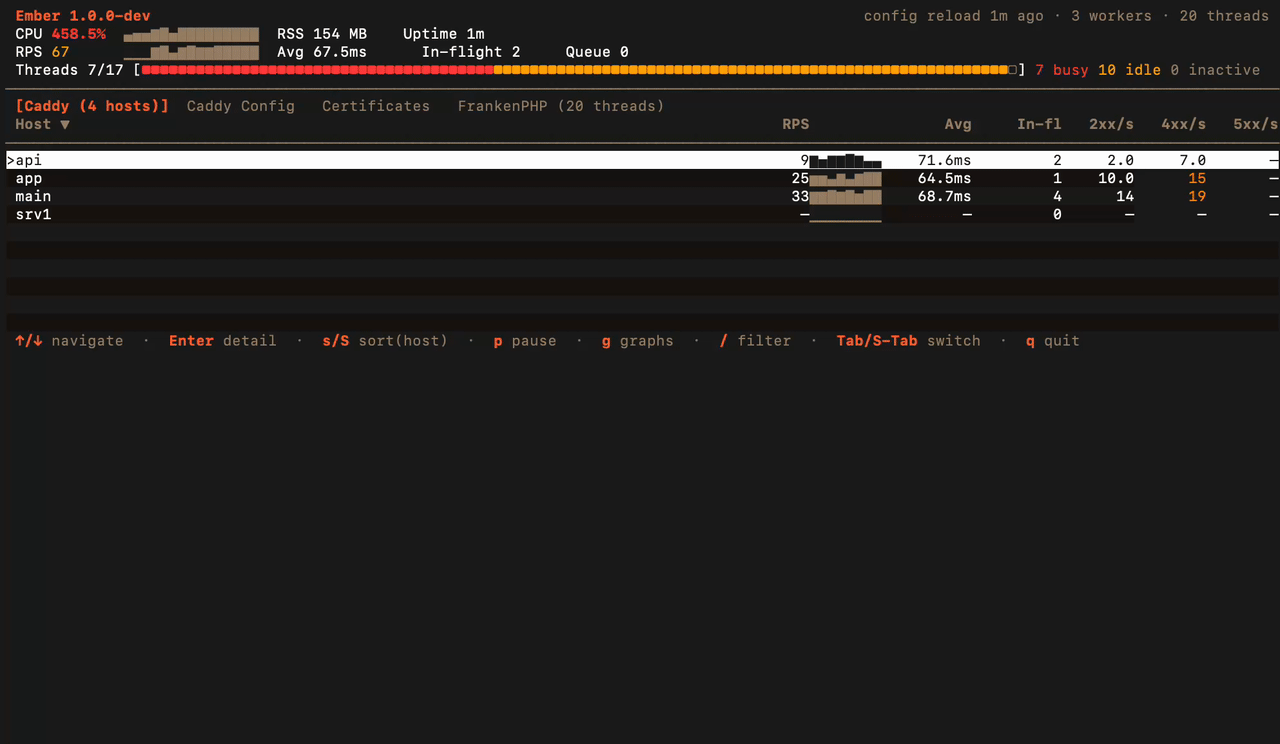Click the In-fl column header

click(x=1039, y=124)
